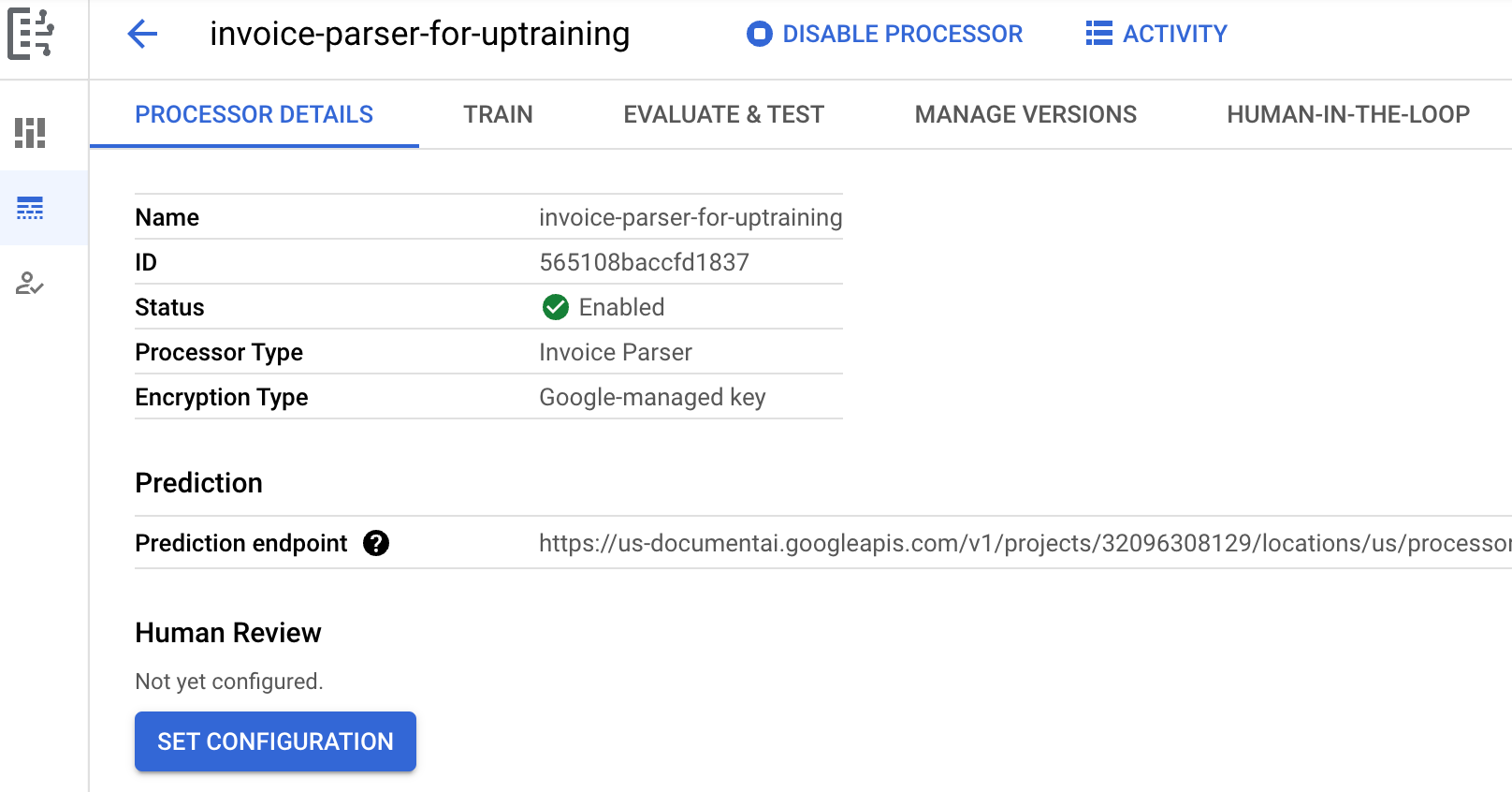
Task: Open the person-checkmark sidebar icon
Action: [x=30, y=284]
